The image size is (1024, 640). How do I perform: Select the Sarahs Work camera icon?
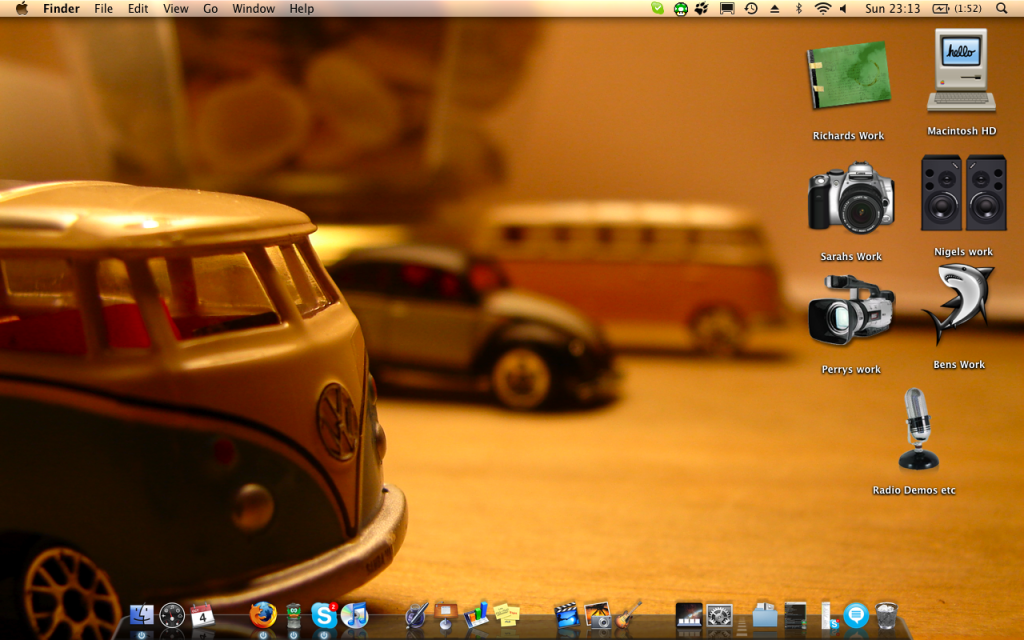coord(851,199)
